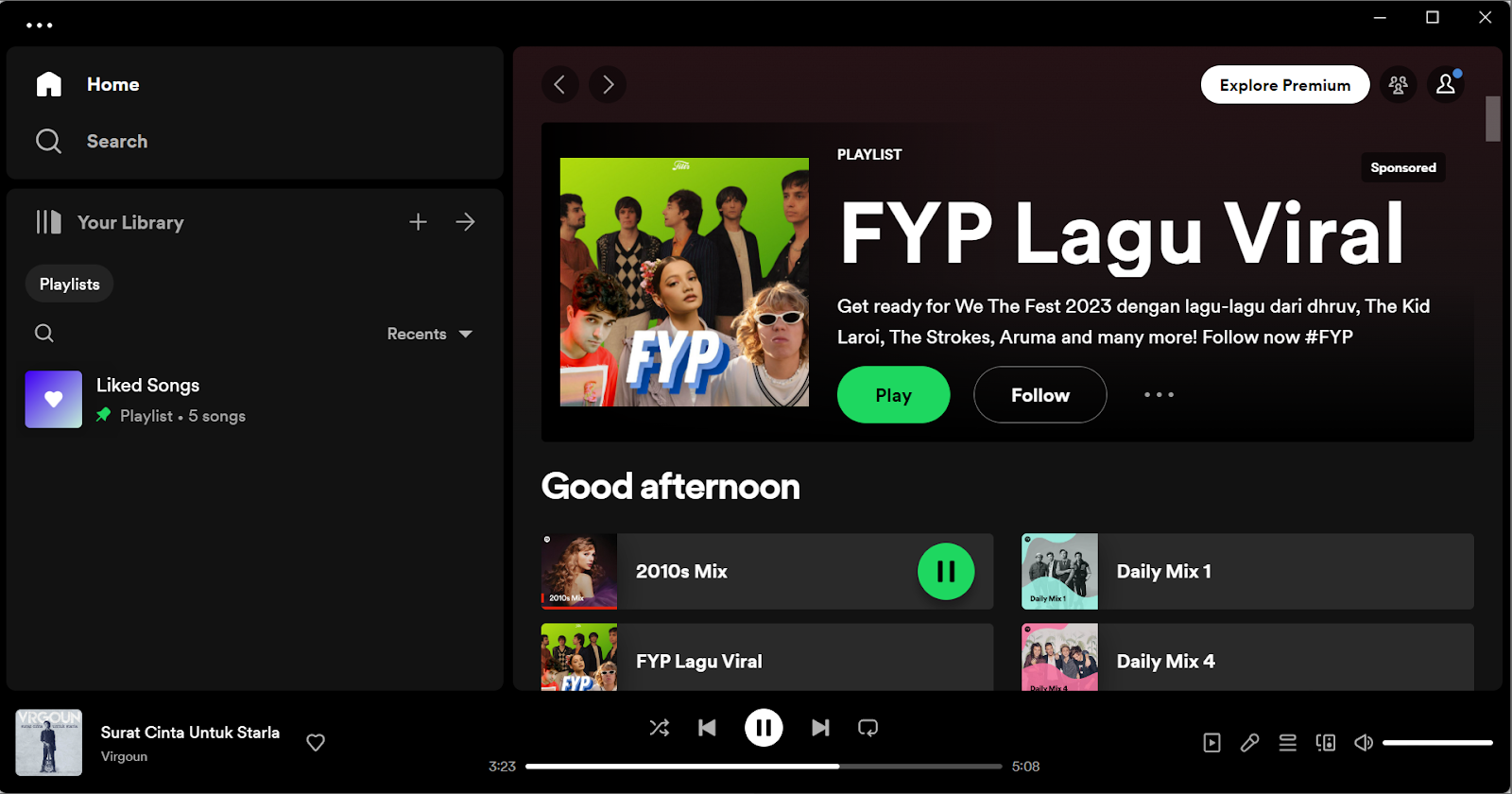Open the 2010s Mix card
The height and width of the screenshot is (794, 1512).
767,571
